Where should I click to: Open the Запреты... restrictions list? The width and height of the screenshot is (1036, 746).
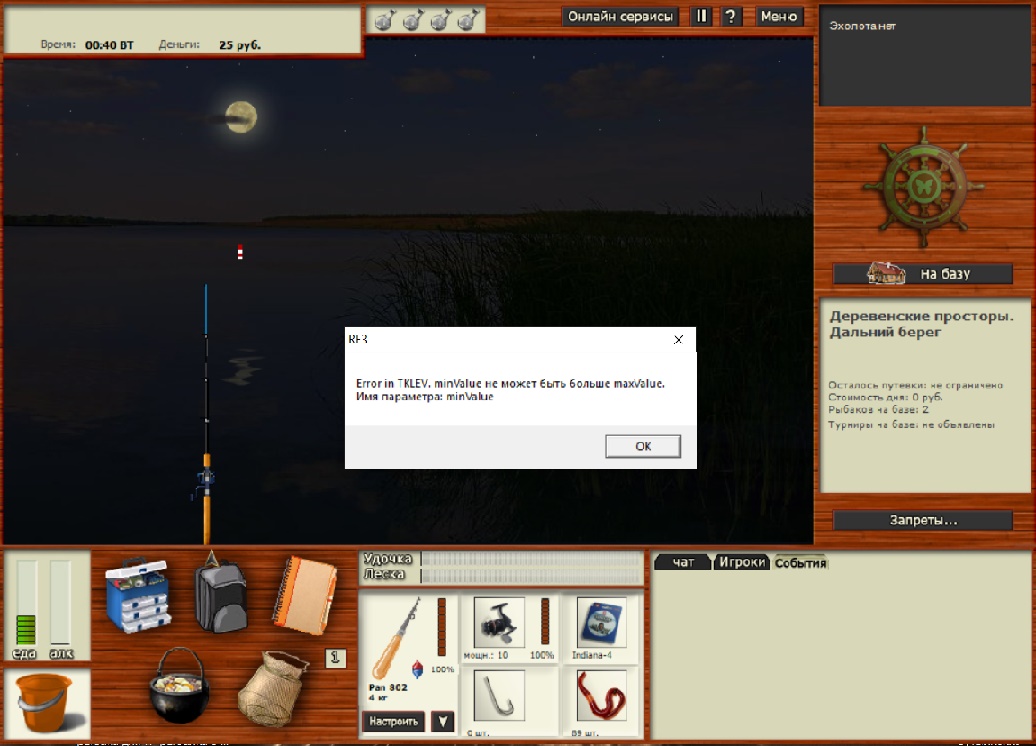(x=923, y=520)
